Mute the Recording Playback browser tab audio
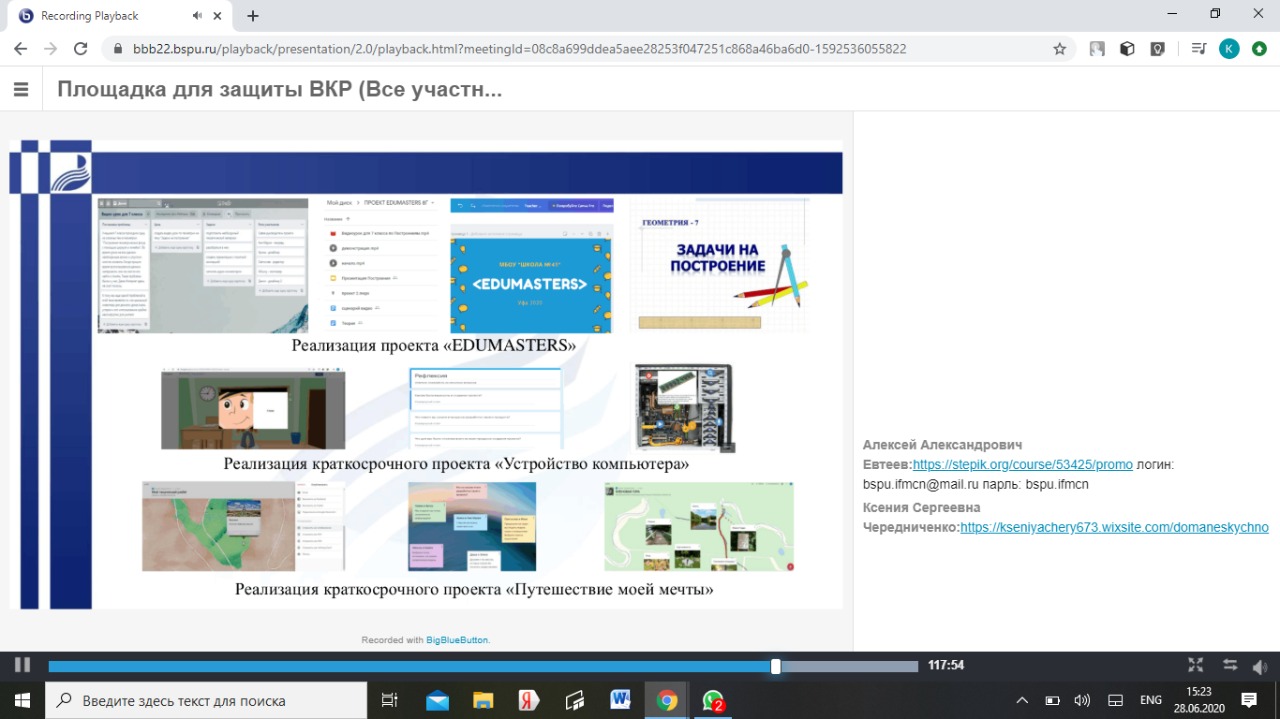 [197, 16]
